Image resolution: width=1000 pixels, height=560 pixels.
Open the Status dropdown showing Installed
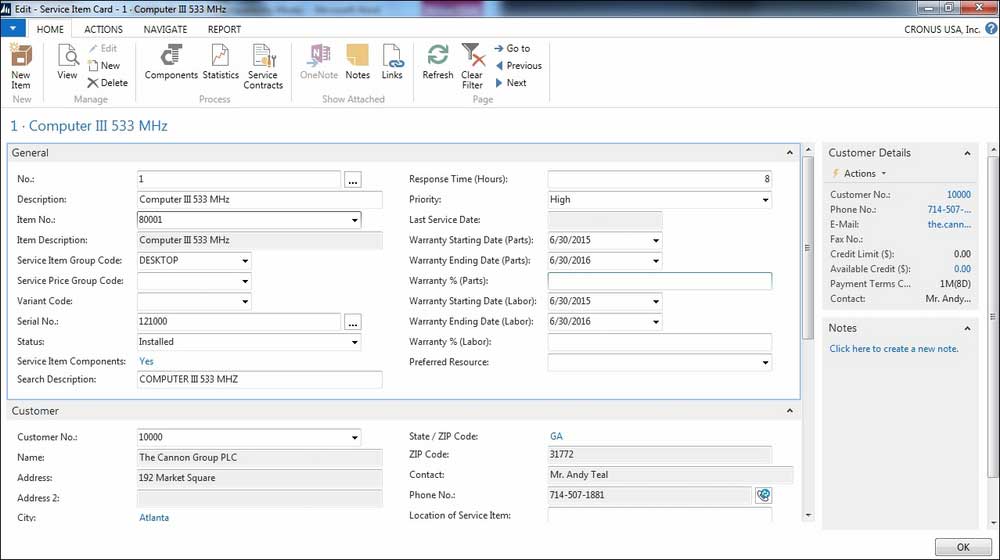coord(355,343)
